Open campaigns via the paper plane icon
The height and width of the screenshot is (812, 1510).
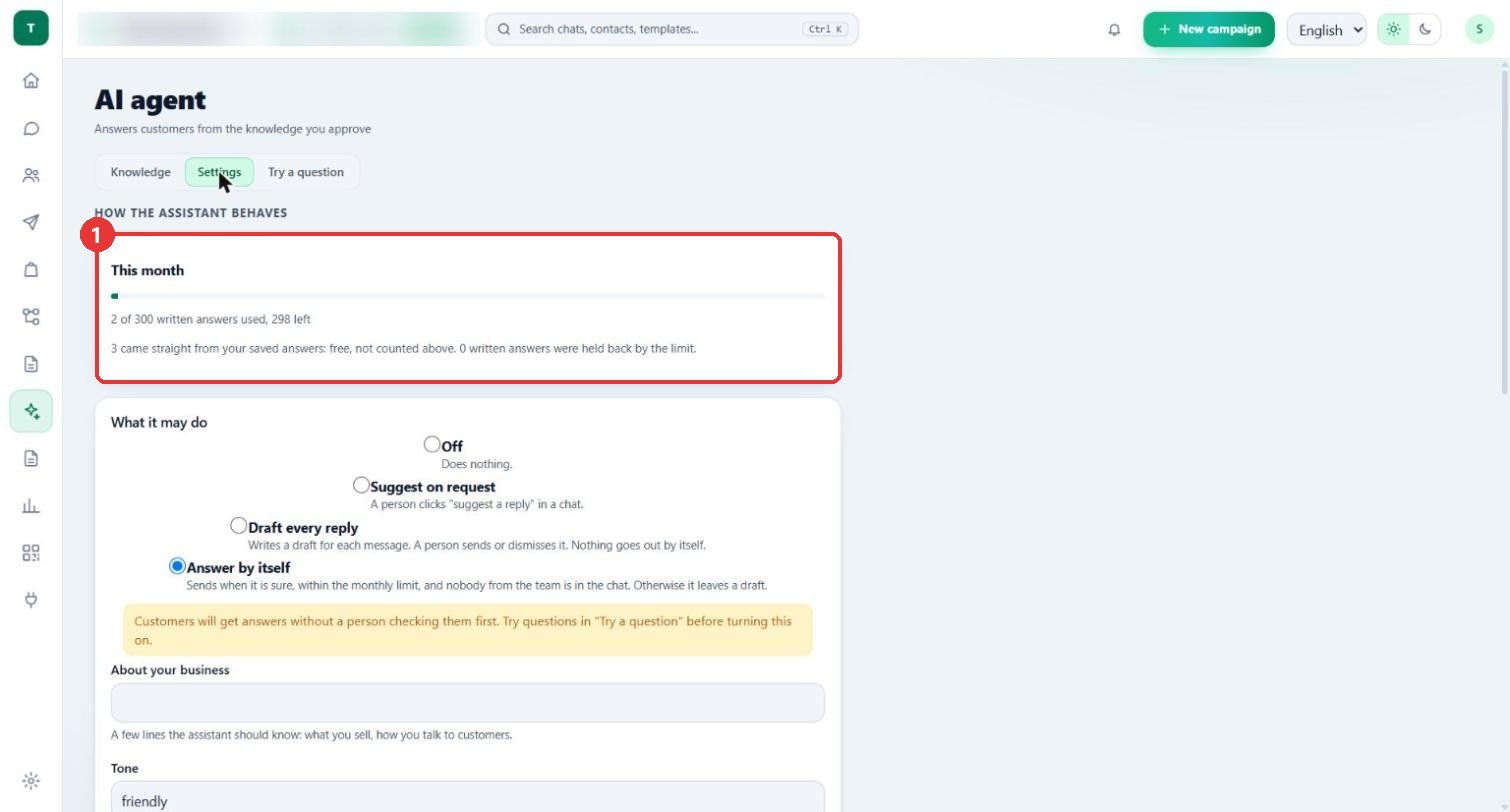pos(31,222)
